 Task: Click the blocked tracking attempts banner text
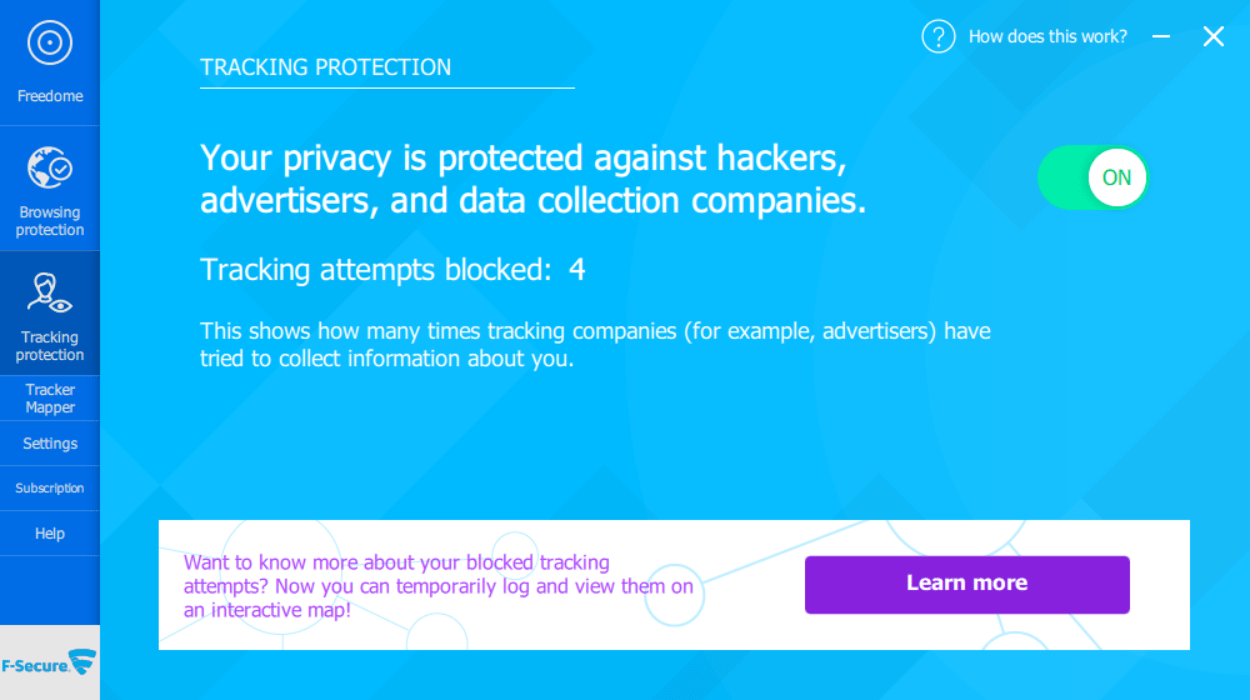click(x=438, y=585)
